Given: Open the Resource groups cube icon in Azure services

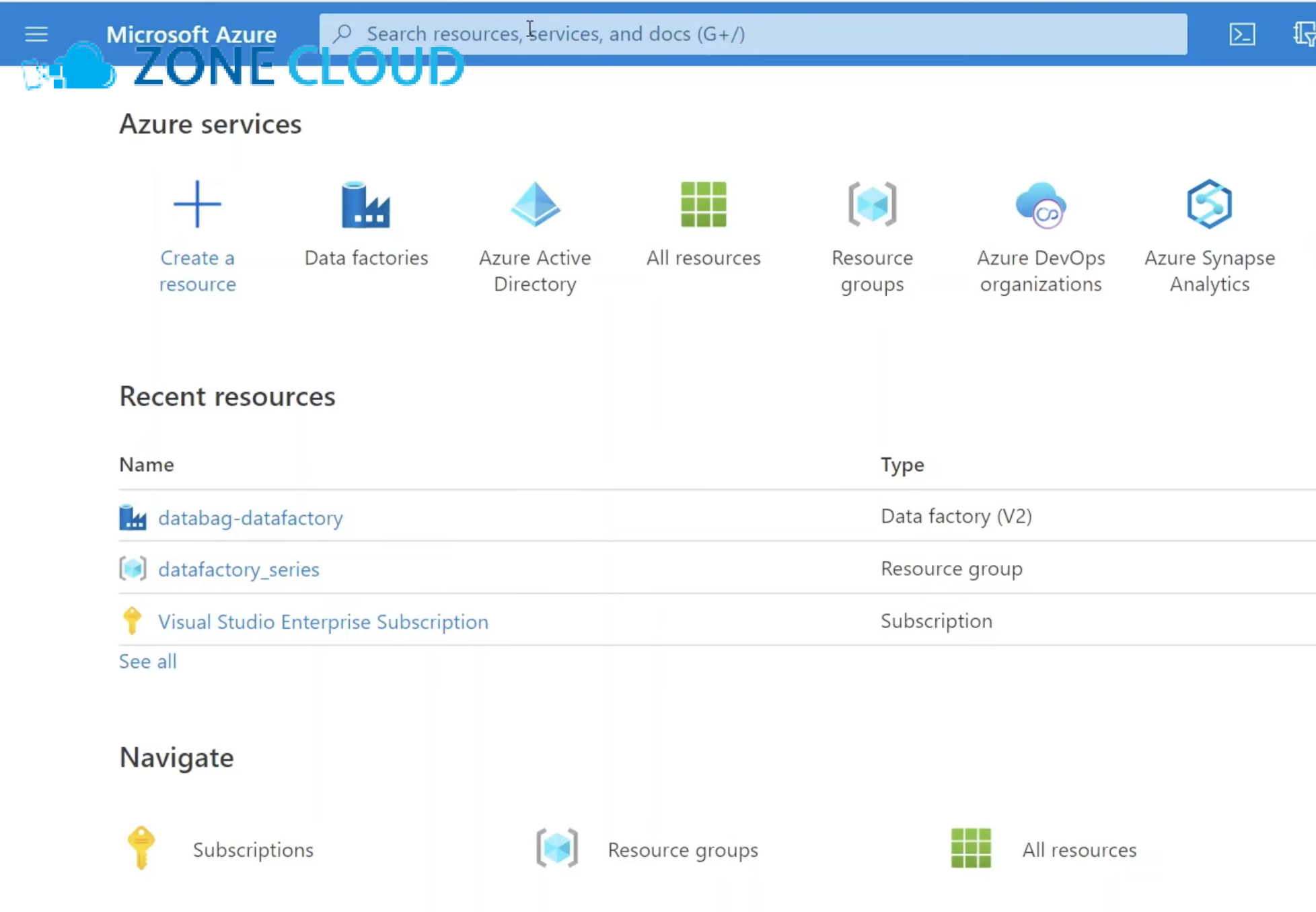Looking at the screenshot, I should point(872,204).
